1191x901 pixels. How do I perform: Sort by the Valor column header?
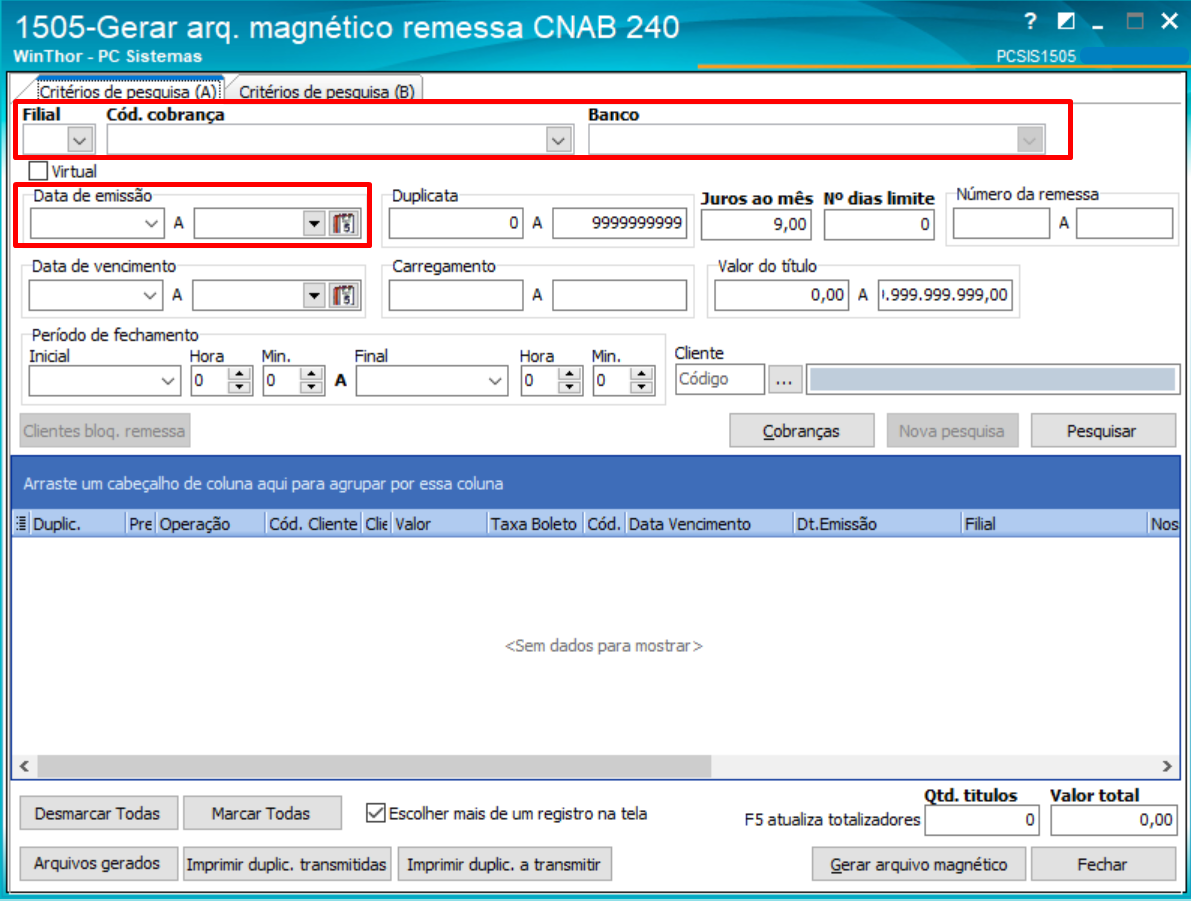(438, 523)
